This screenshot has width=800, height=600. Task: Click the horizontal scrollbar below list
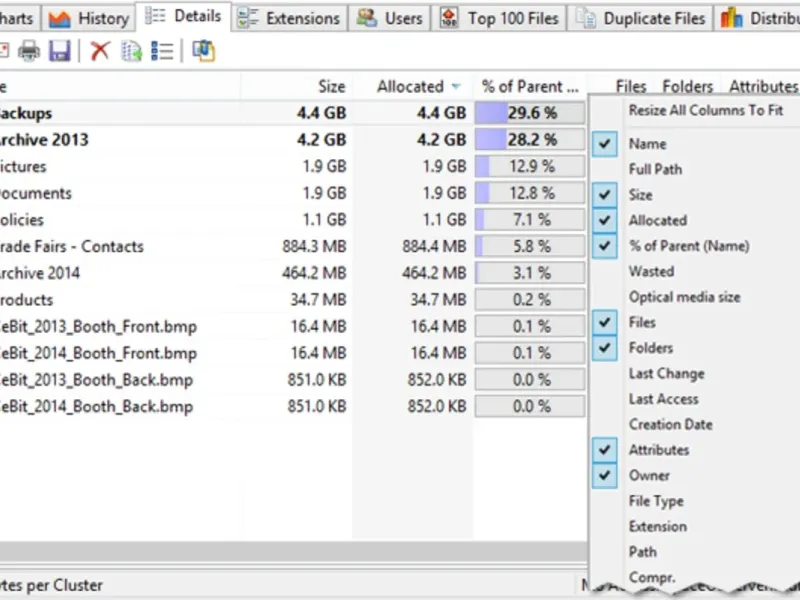click(x=293, y=552)
